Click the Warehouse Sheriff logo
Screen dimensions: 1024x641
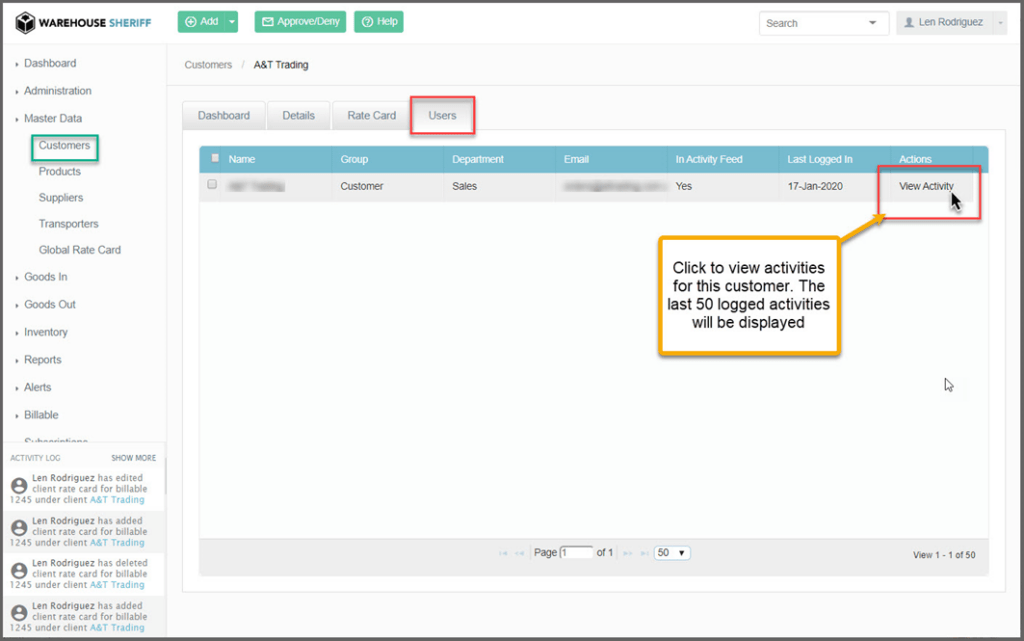[x=83, y=22]
